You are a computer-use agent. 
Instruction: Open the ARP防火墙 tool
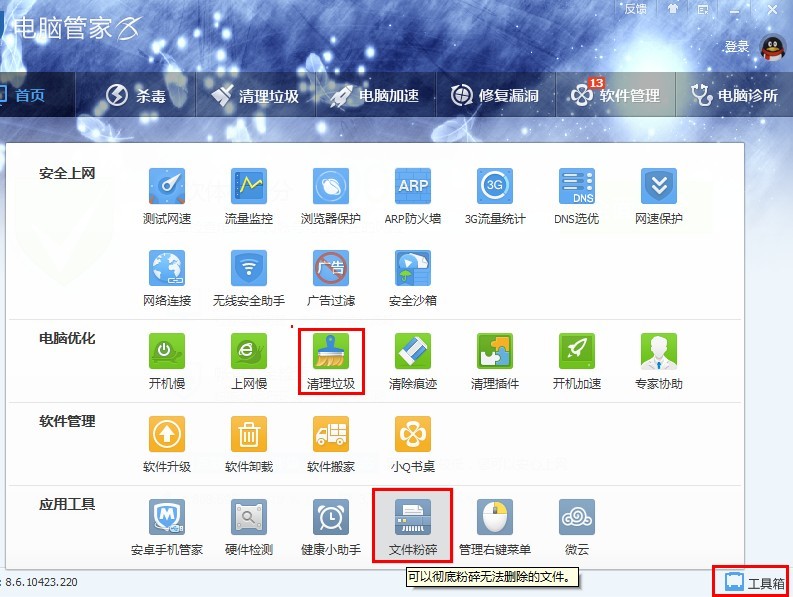413,196
